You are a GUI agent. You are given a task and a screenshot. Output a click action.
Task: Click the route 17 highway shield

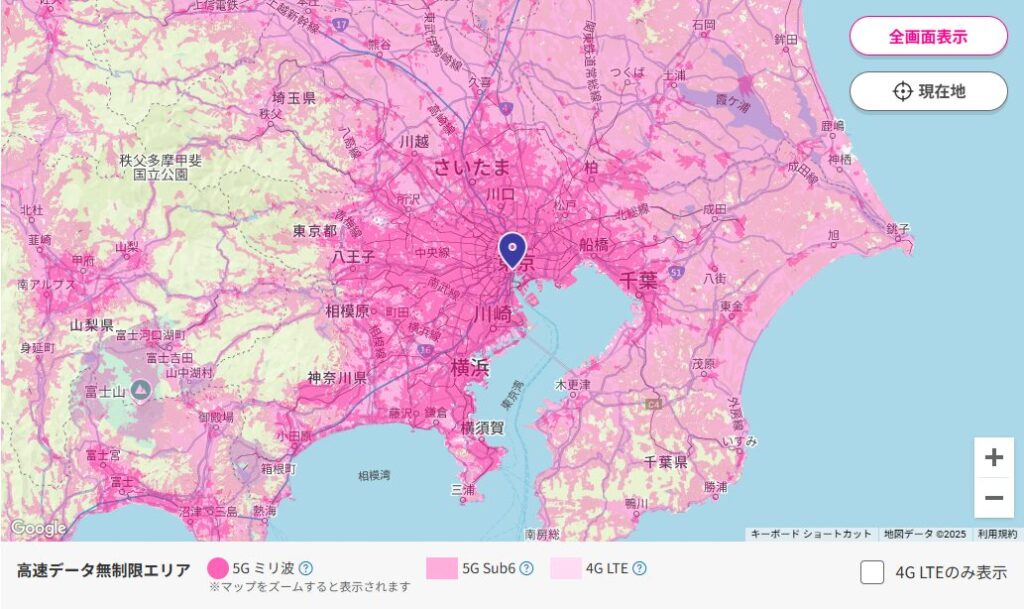[x=340, y=25]
